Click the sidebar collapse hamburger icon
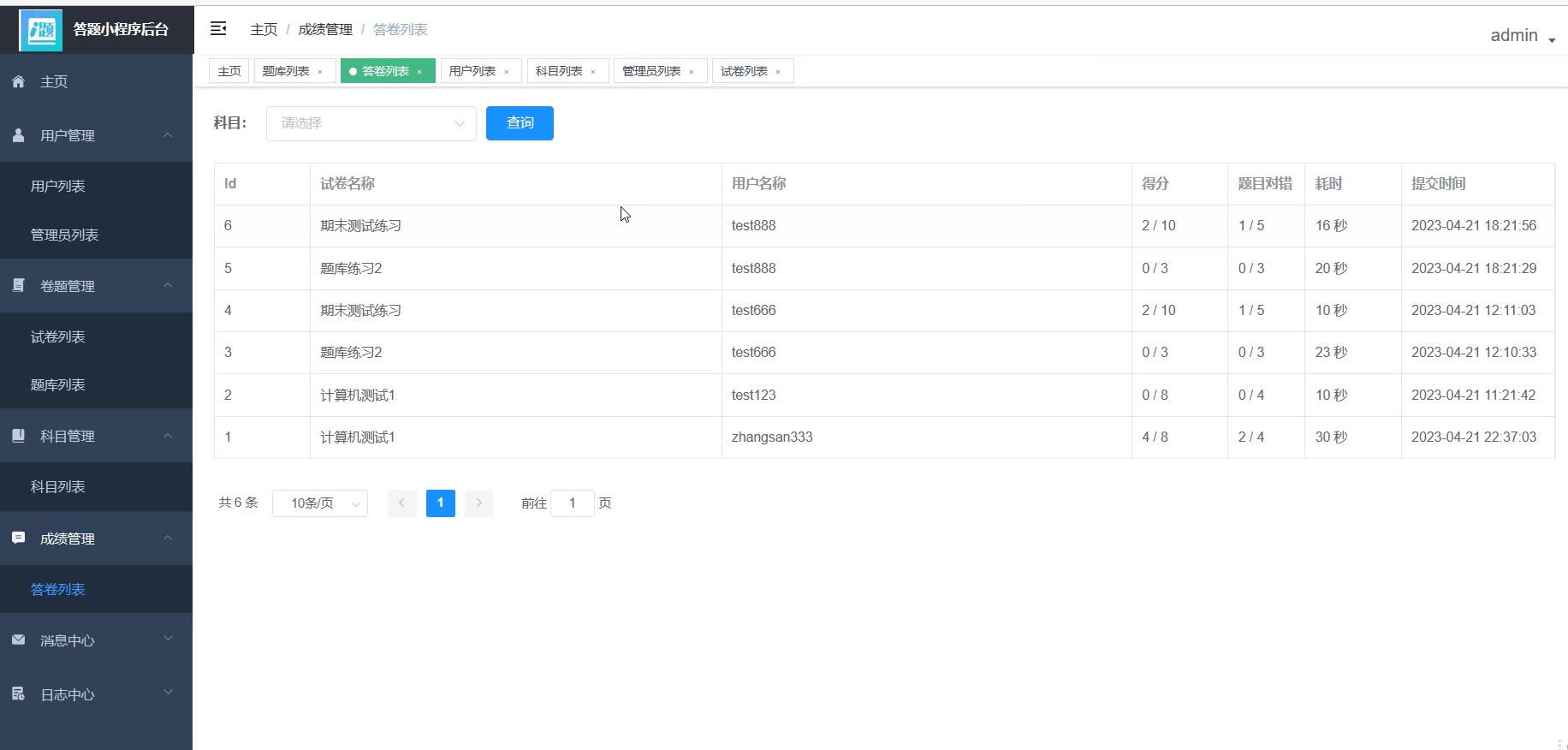This screenshot has height=750, width=1568. click(x=218, y=29)
